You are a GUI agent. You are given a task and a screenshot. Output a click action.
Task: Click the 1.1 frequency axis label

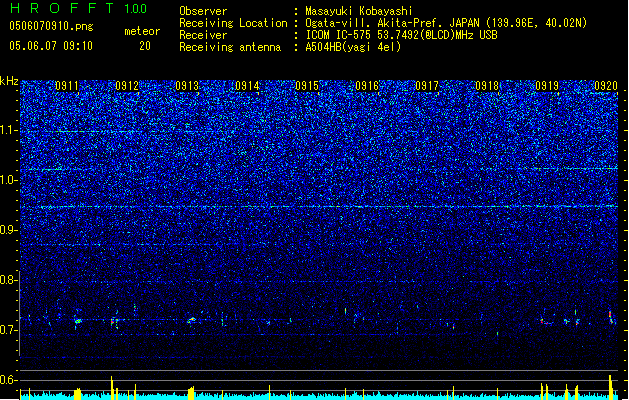[7, 130]
